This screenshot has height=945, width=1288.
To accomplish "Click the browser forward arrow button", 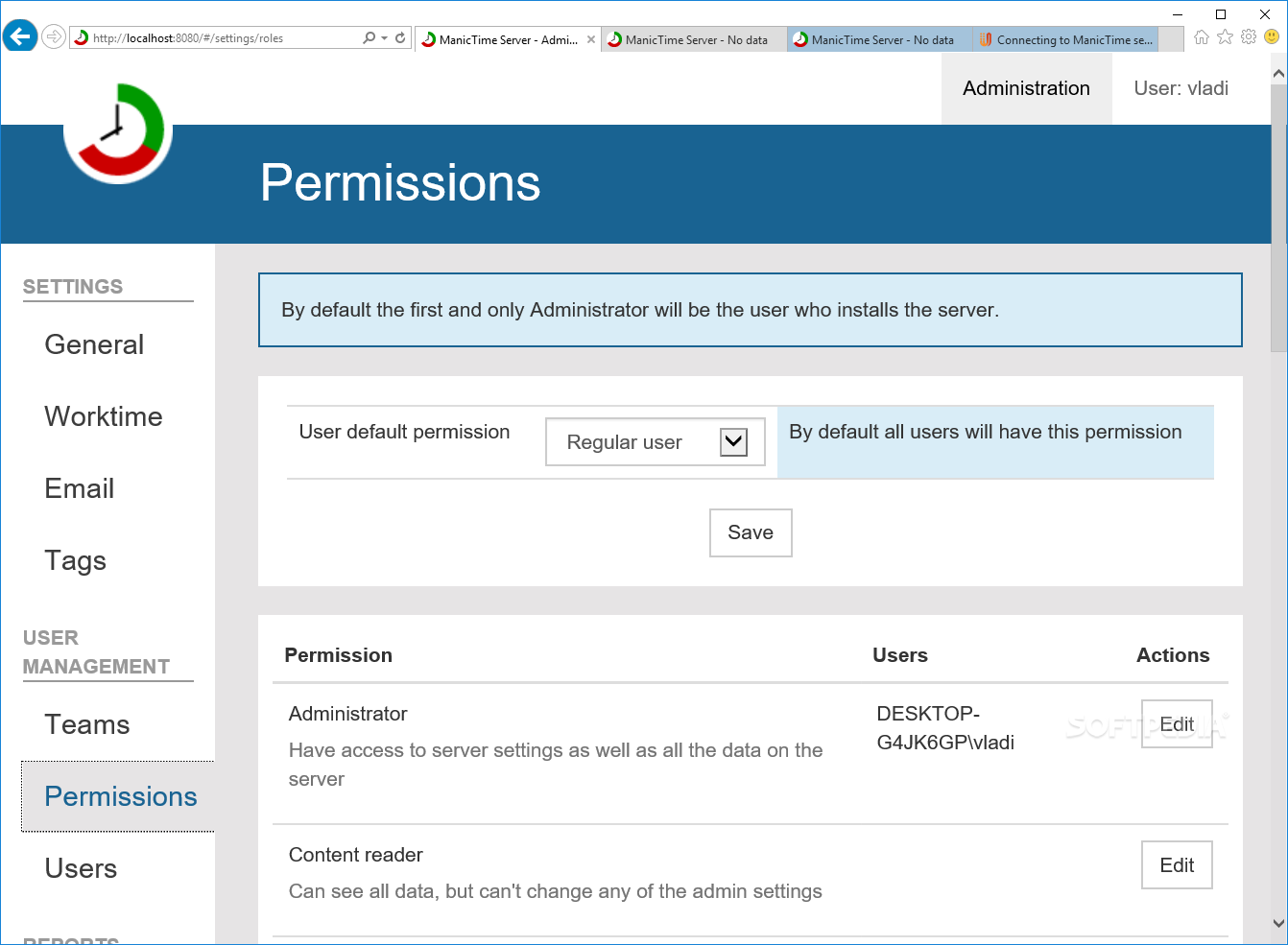I will coord(54,37).
